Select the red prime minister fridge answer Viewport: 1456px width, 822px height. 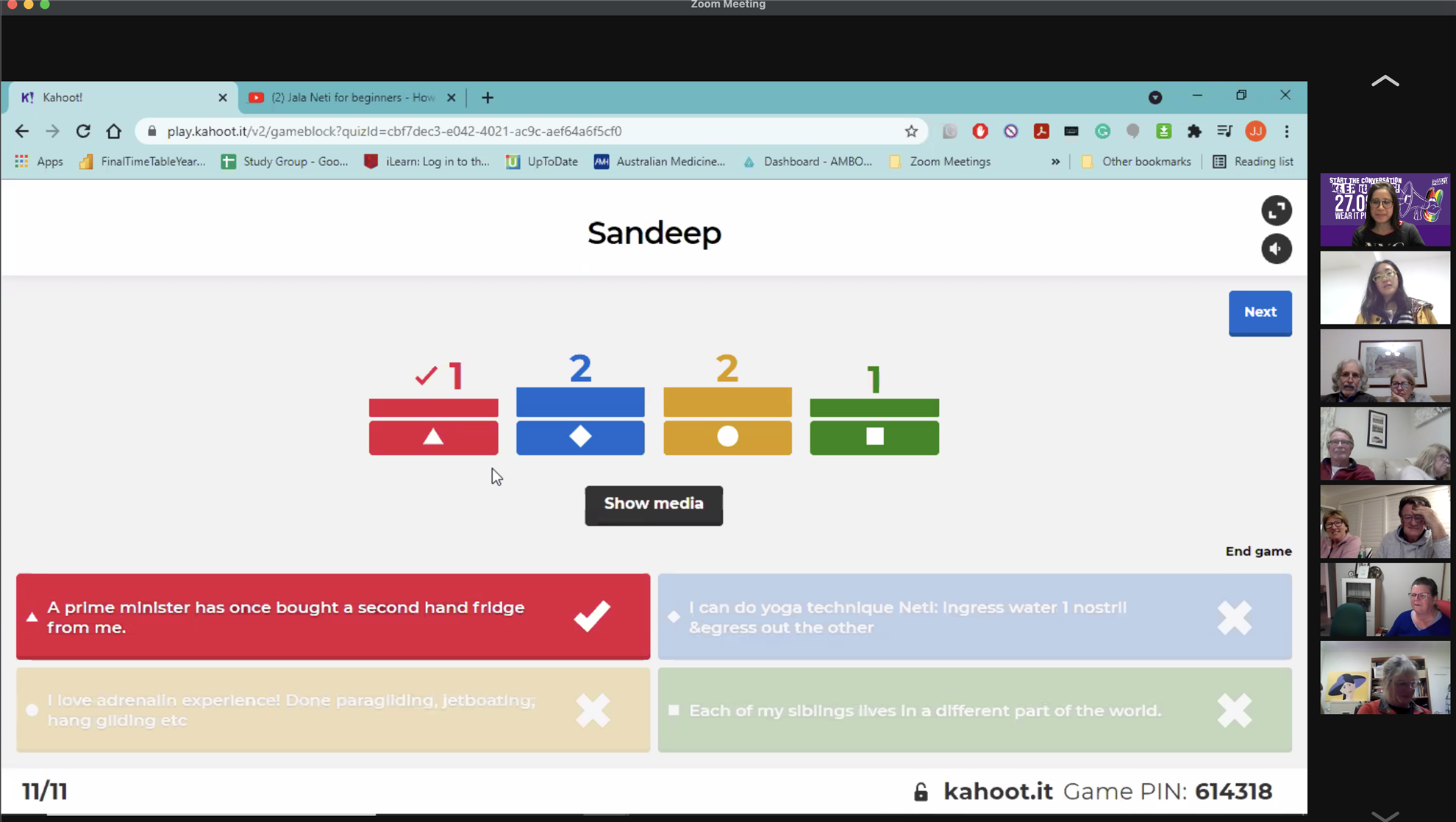332,617
